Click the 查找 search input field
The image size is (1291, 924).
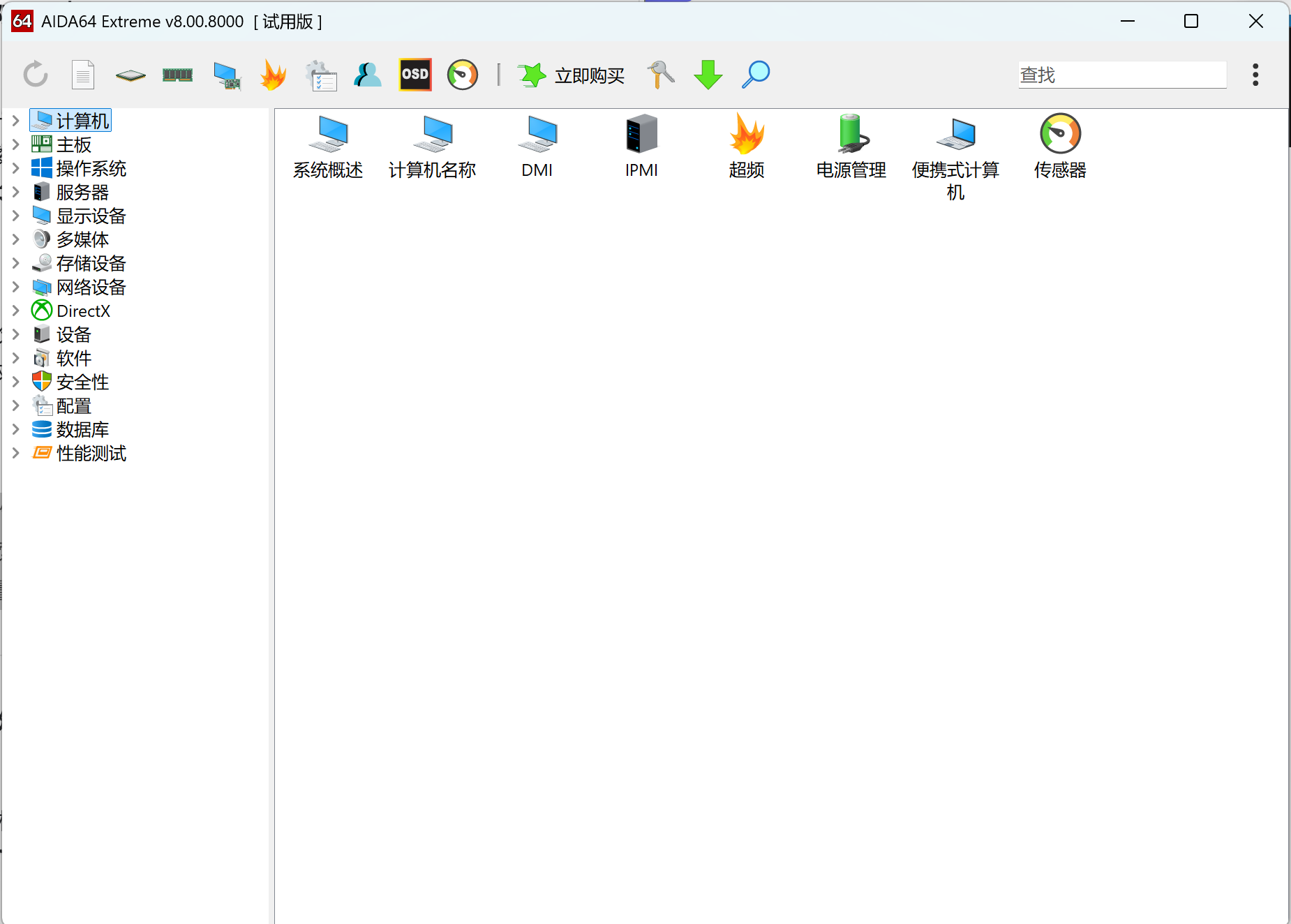(1122, 75)
